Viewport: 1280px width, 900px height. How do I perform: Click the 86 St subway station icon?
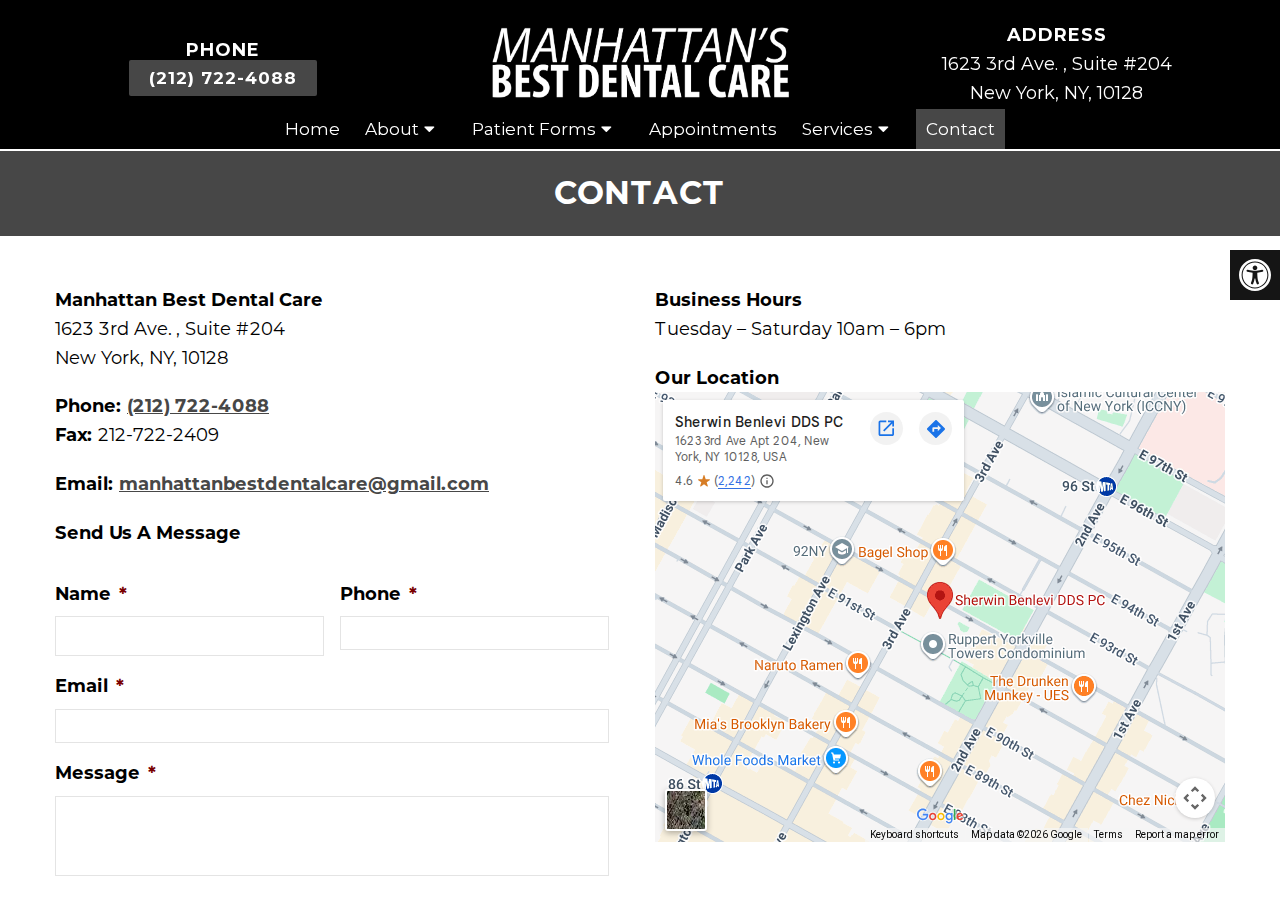[x=712, y=784]
